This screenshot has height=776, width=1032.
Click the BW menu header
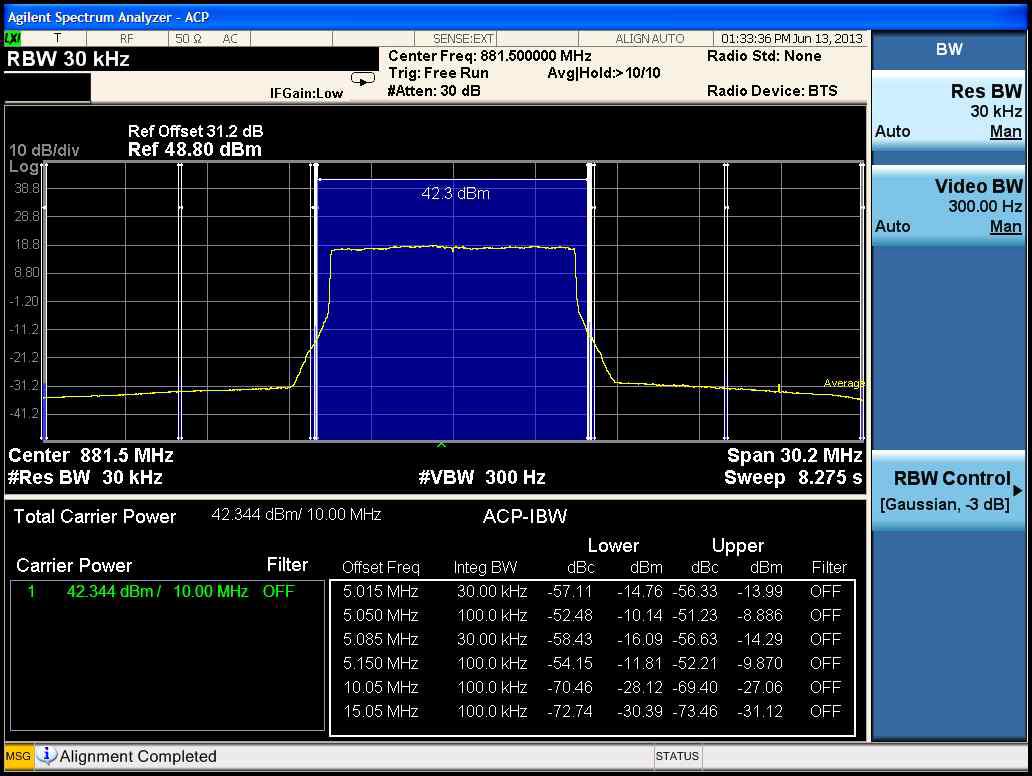[x=947, y=49]
